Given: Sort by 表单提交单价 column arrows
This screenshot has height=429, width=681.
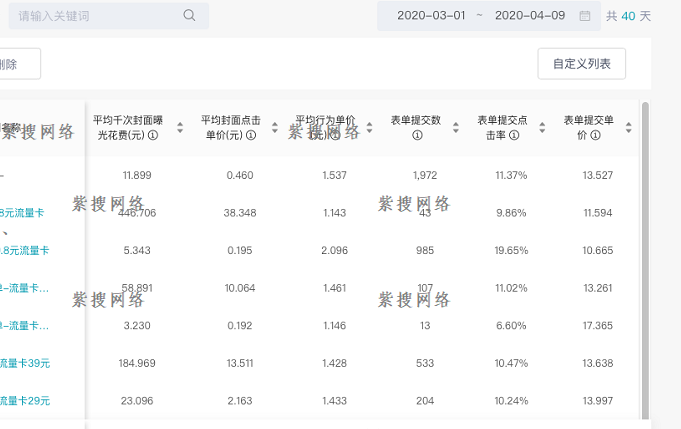Looking at the screenshot, I should pos(628,127).
